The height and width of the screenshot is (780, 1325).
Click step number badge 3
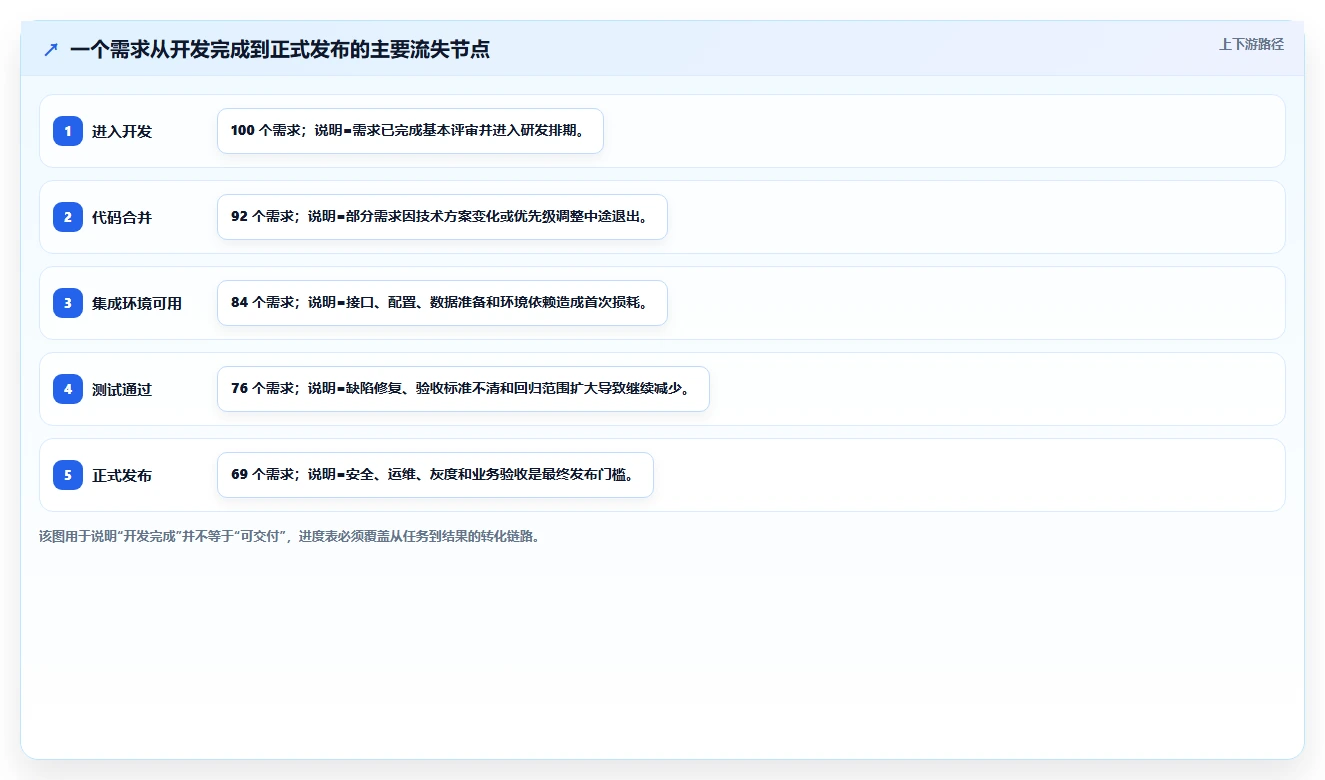tap(68, 303)
